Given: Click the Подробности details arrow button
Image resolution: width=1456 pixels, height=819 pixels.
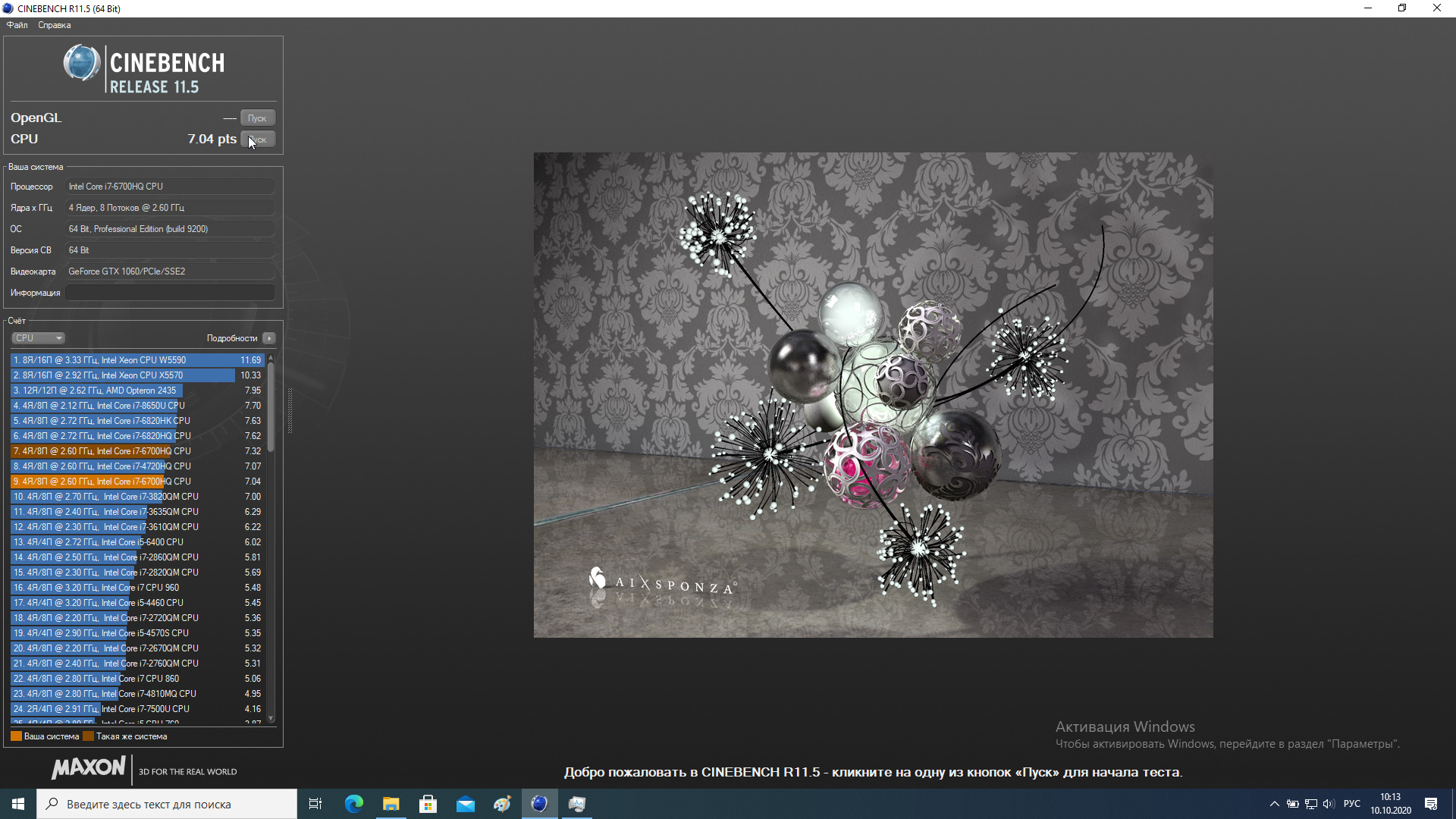Looking at the screenshot, I should pos(269,338).
